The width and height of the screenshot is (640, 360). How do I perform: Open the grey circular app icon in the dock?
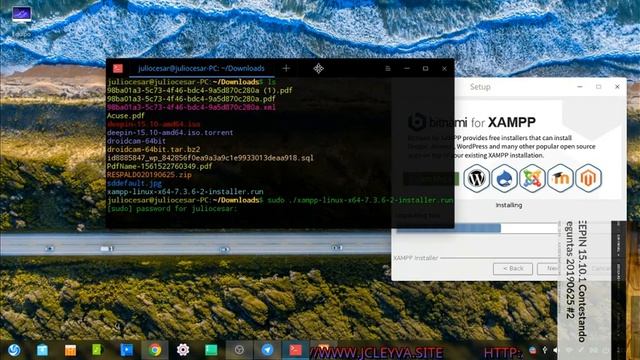[x=239, y=350]
